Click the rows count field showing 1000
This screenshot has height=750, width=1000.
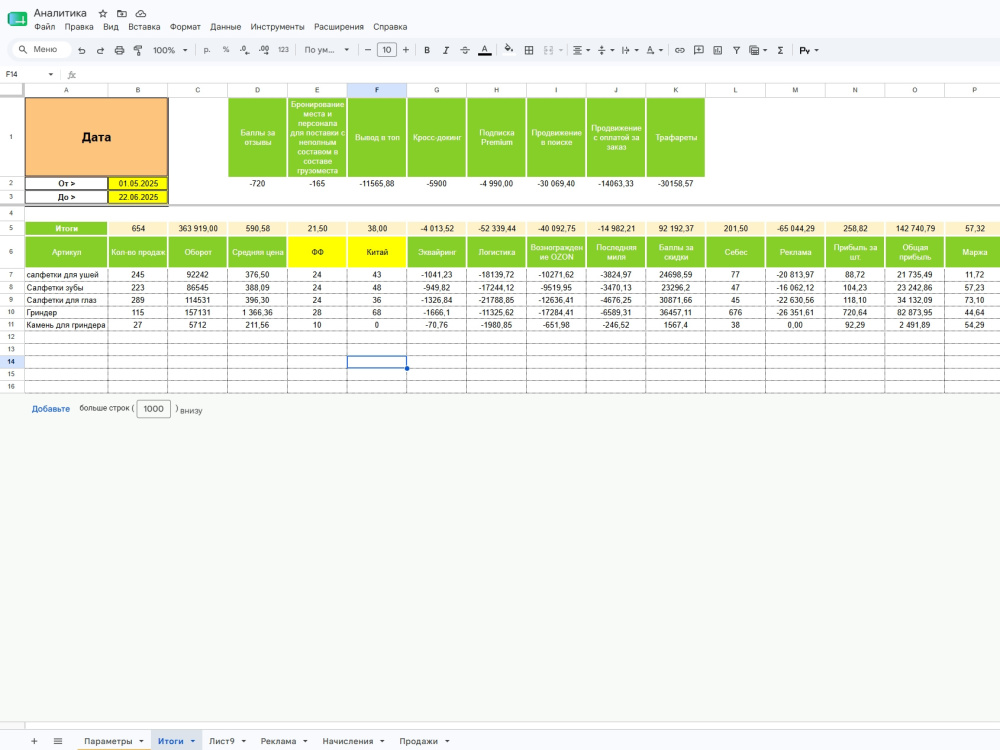[x=154, y=409]
